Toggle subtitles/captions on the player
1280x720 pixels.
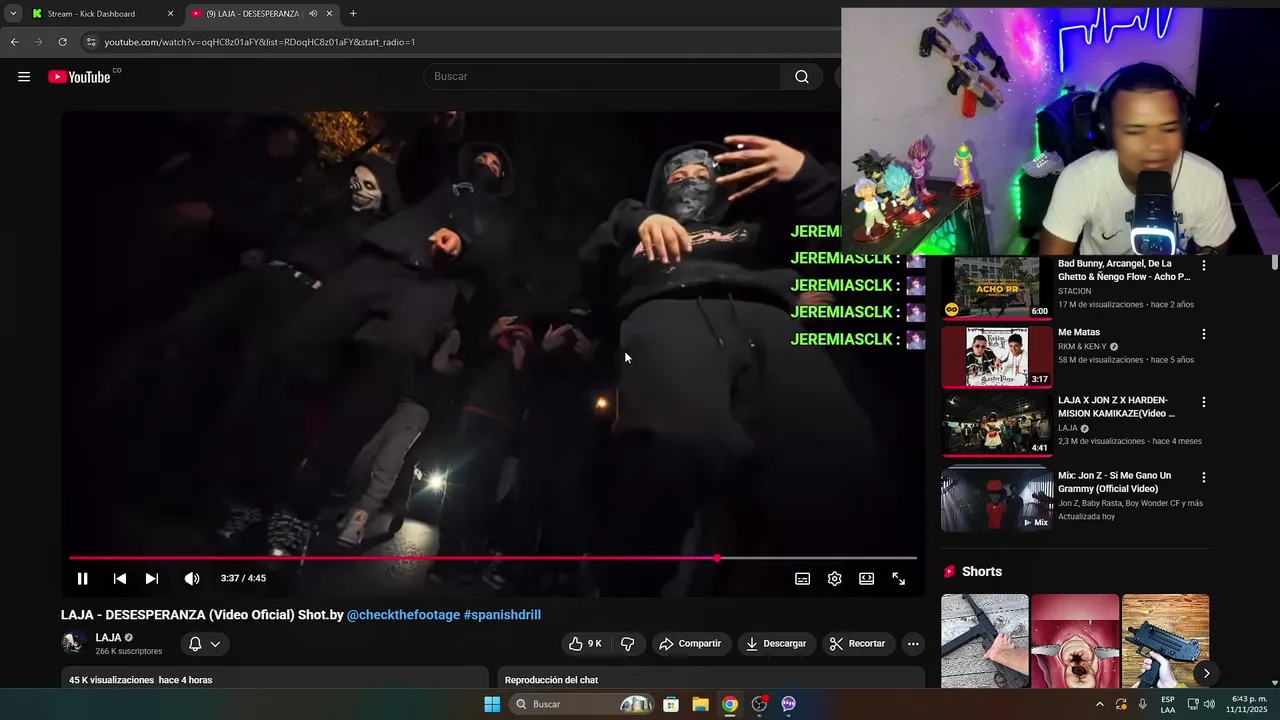point(802,578)
